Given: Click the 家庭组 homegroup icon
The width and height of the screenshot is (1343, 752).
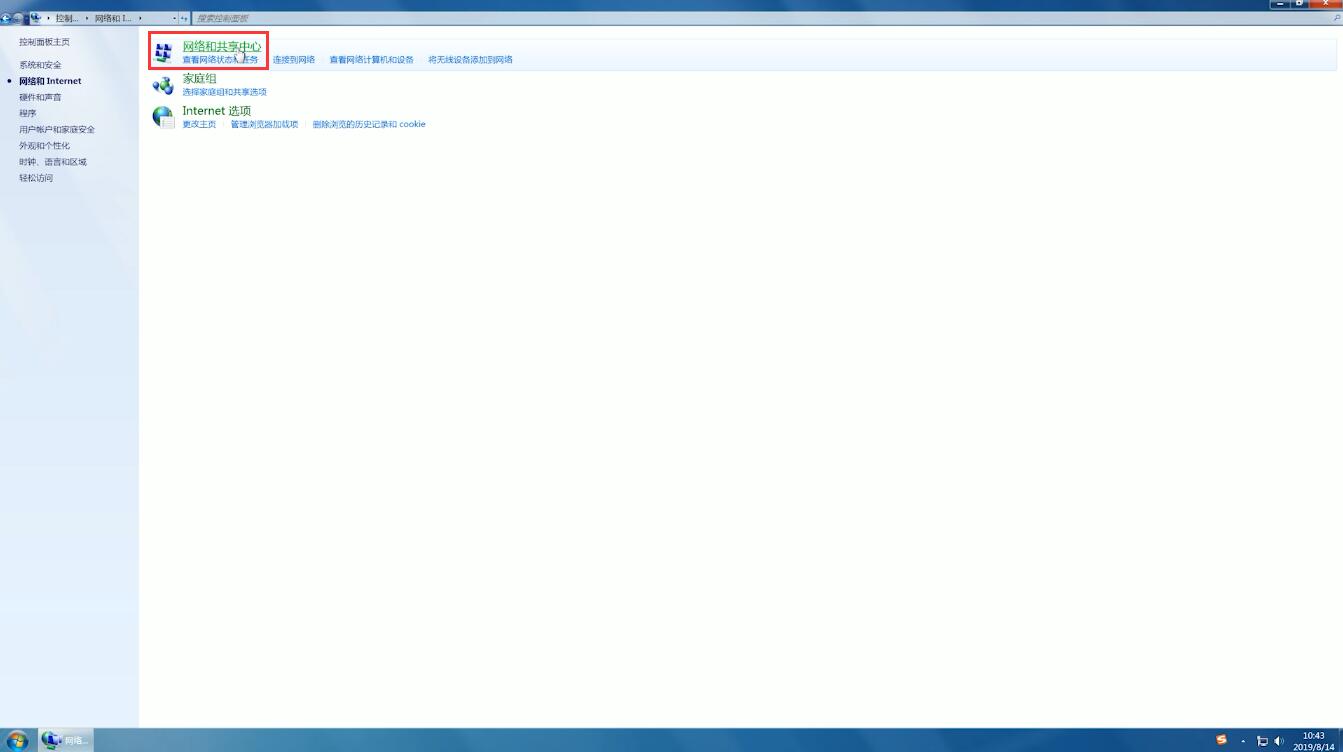Looking at the screenshot, I should point(163,85).
